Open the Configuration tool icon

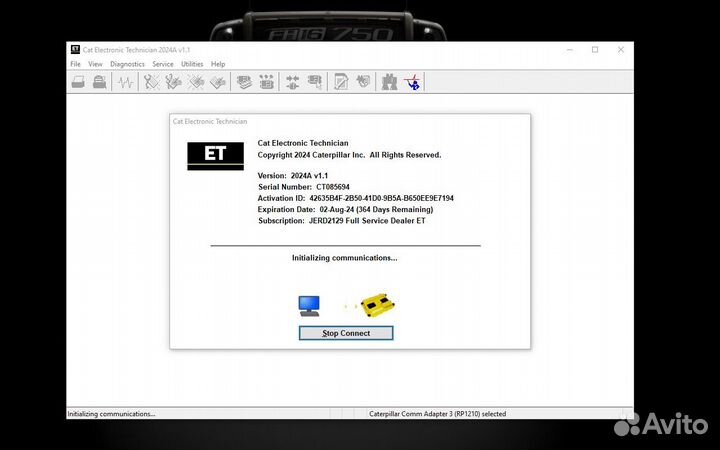click(266, 82)
